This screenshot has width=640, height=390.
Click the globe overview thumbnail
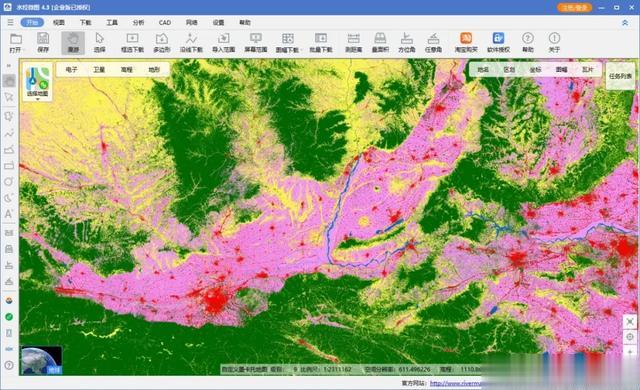(x=42, y=360)
